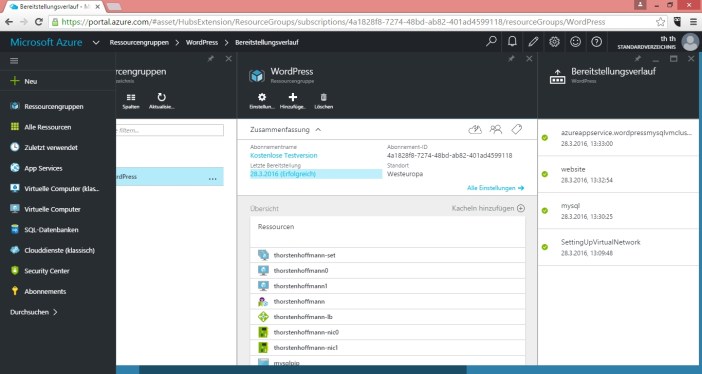The height and width of the screenshot is (374, 702).
Task: Open thorstenhoffmann0 resource
Action: point(387,271)
